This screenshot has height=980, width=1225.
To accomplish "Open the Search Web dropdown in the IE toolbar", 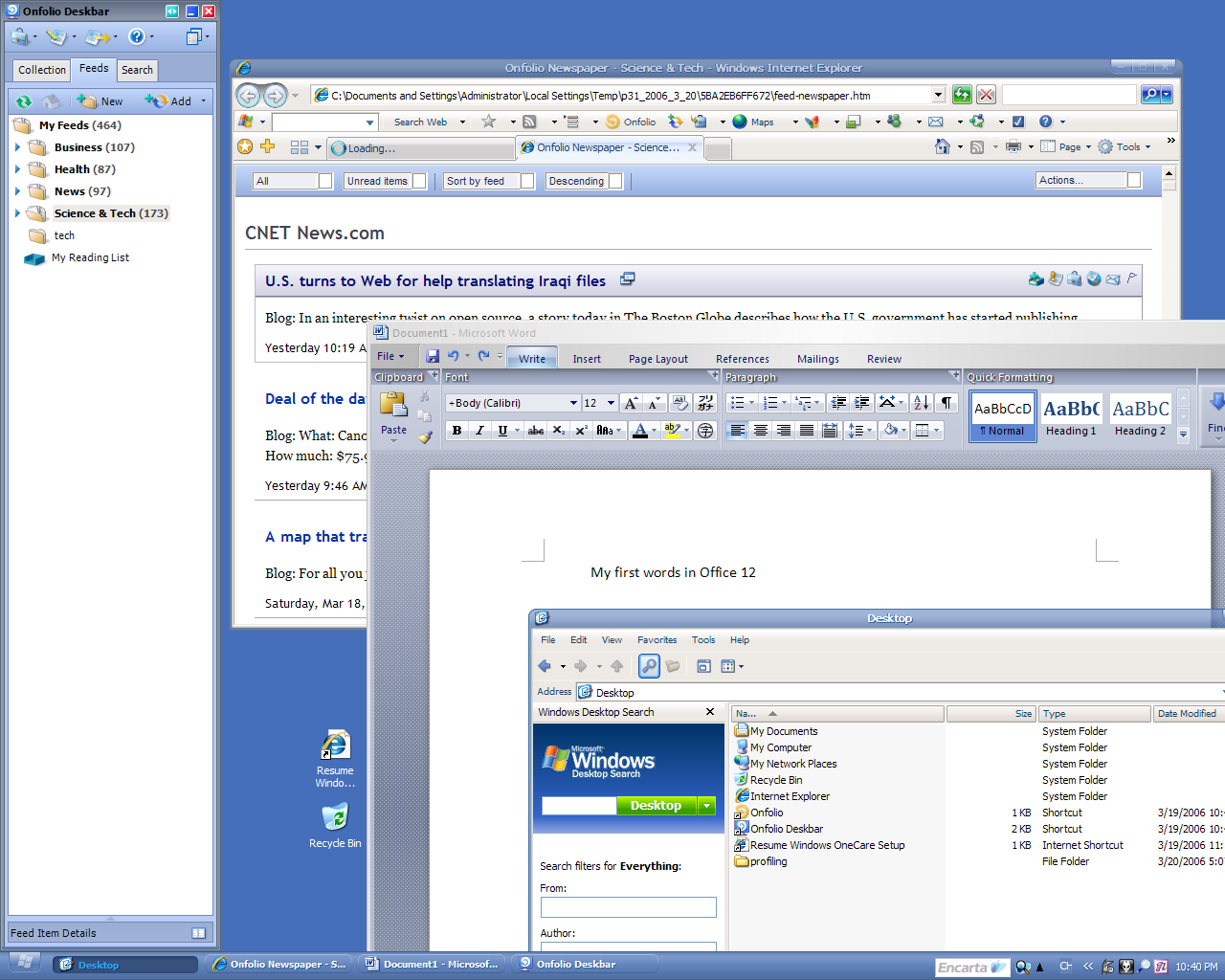I will click(462, 122).
